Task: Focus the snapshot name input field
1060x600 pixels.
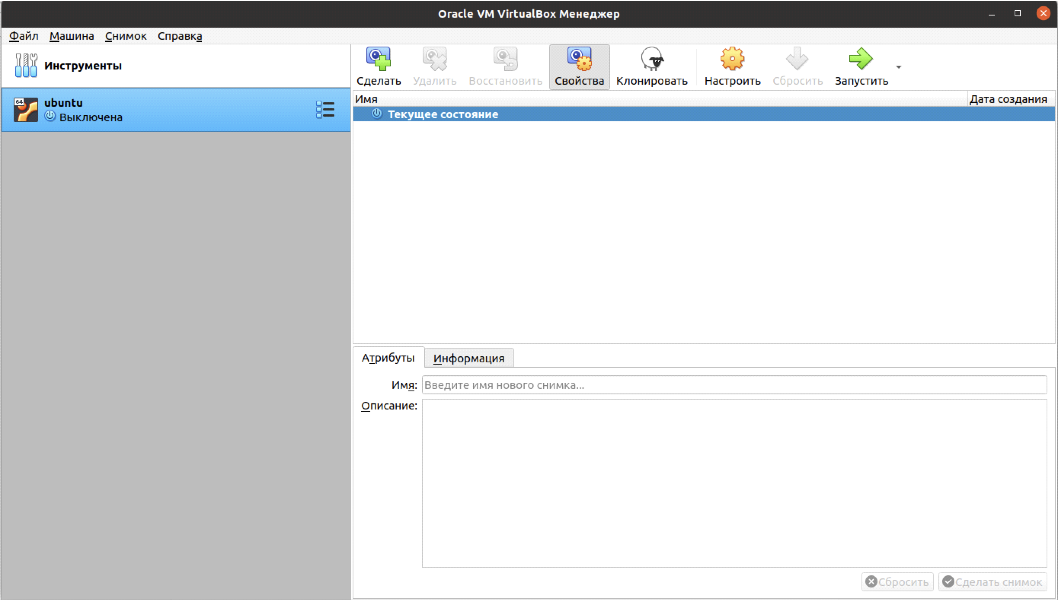Action: click(x=734, y=385)
